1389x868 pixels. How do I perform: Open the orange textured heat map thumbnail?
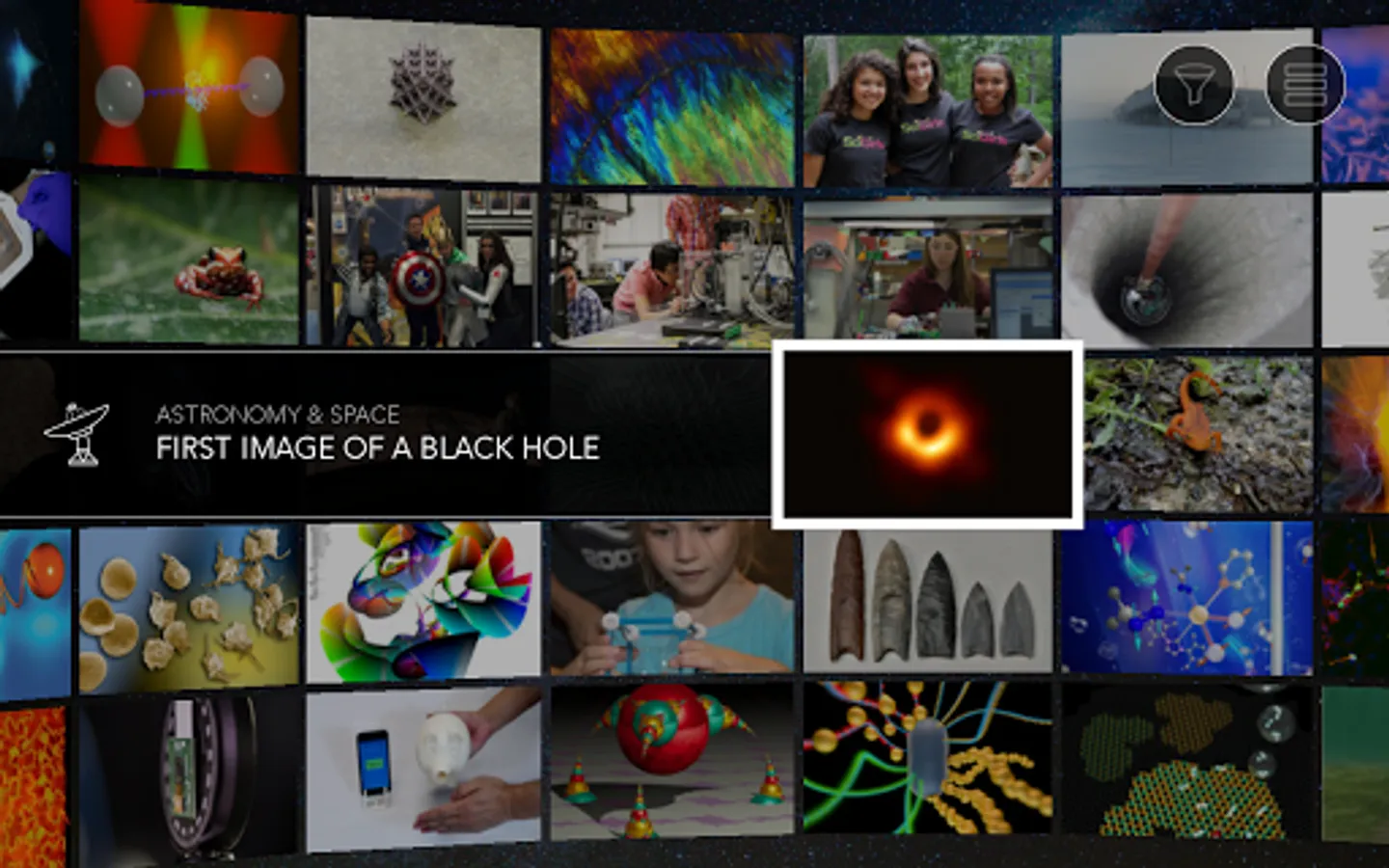34,788
